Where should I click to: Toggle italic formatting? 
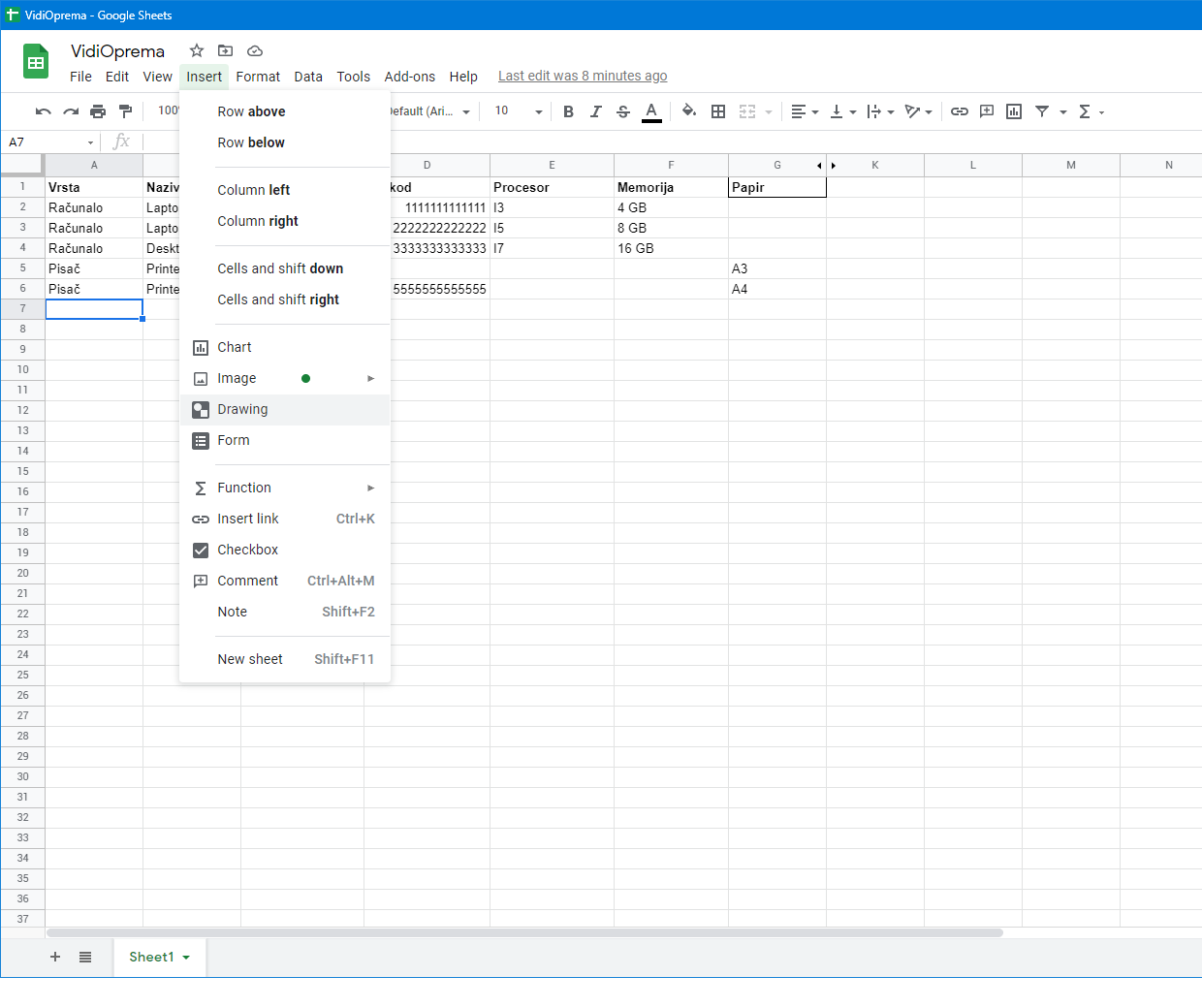(x=596, y=111)
